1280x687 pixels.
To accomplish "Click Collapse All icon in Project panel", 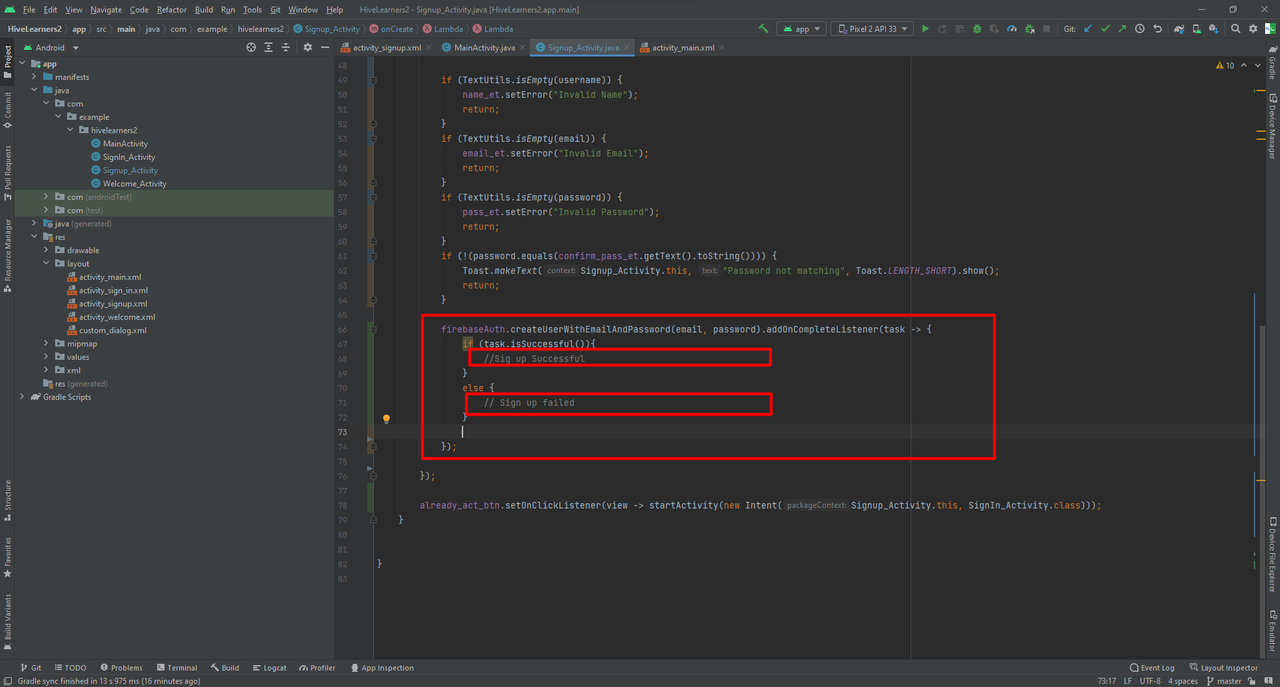I will (286, 47).
